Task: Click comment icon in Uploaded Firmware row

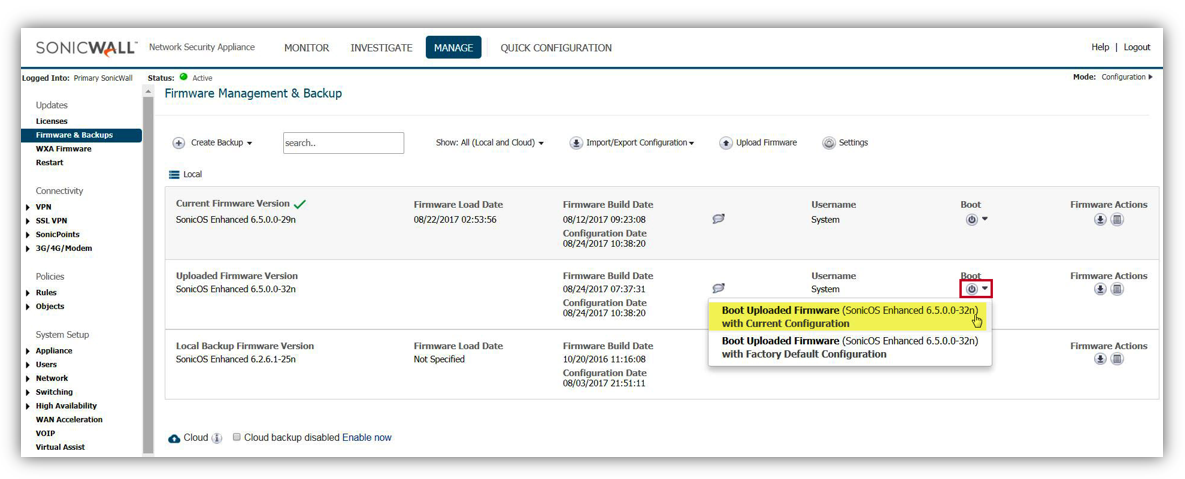Action: click(718, 288)
